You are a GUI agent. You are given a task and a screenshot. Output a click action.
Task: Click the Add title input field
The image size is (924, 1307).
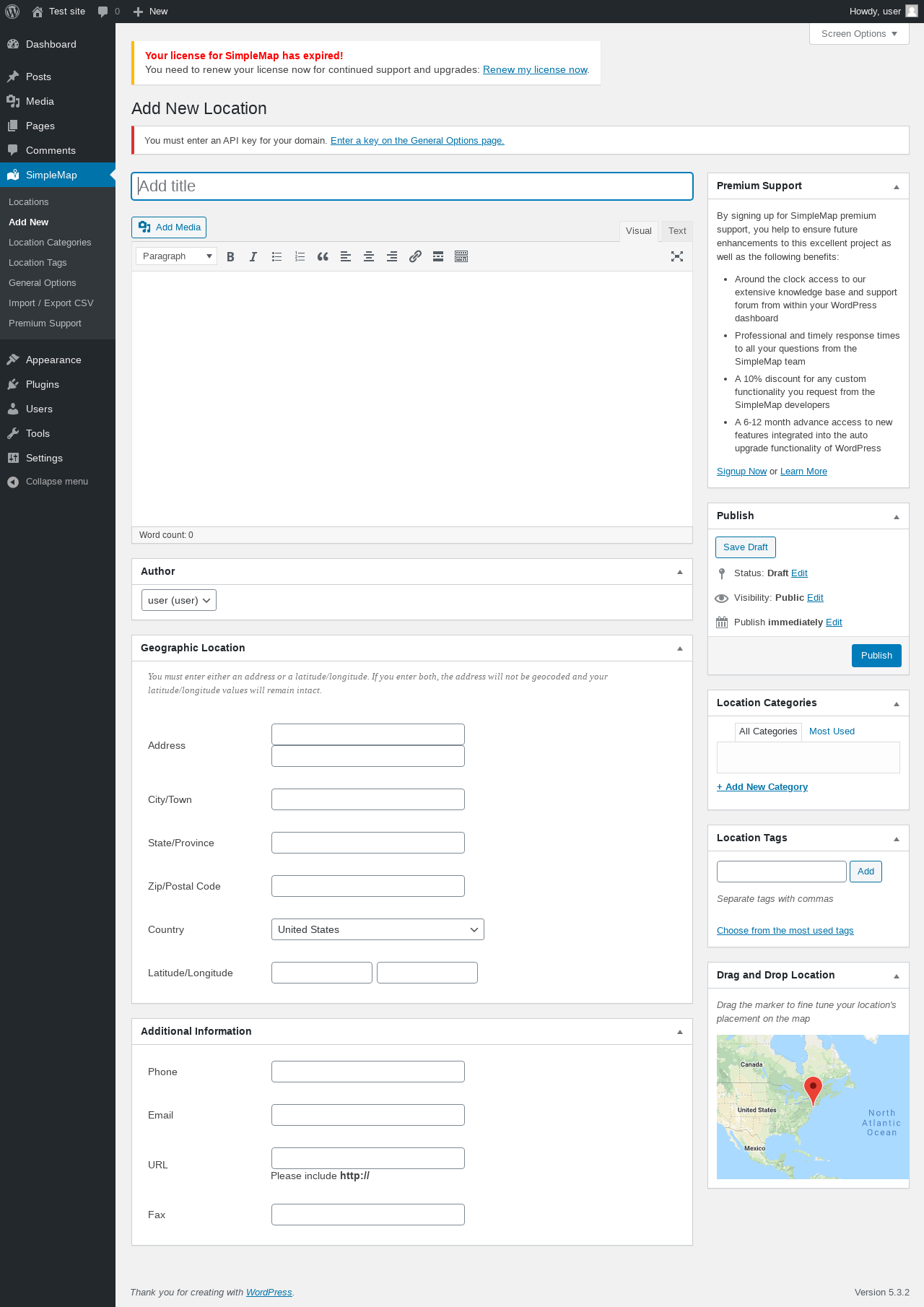point(412,186)
